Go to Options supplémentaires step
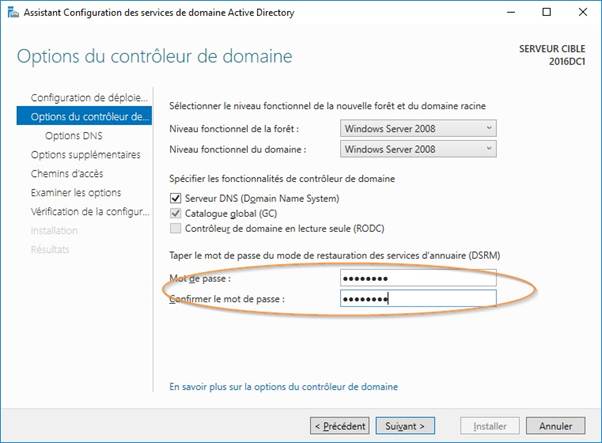Screen dimensions: 602x443 click(x=86, y=154)
